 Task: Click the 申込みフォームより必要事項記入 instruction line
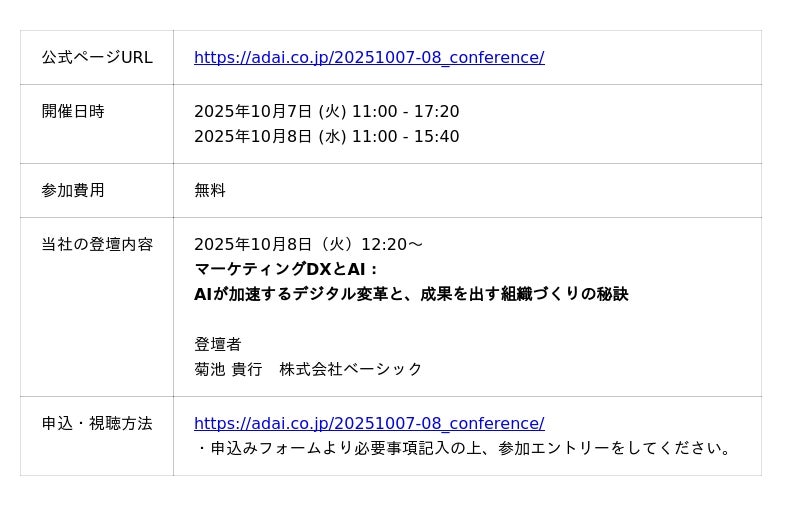pyautogui.click(x=465, y=449)
